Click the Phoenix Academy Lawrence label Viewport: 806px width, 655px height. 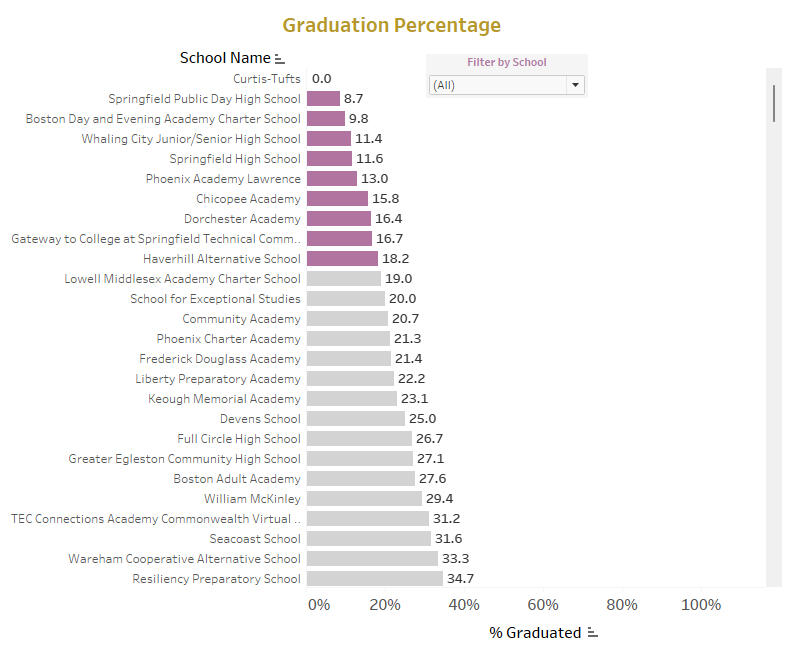pos(223,179)
